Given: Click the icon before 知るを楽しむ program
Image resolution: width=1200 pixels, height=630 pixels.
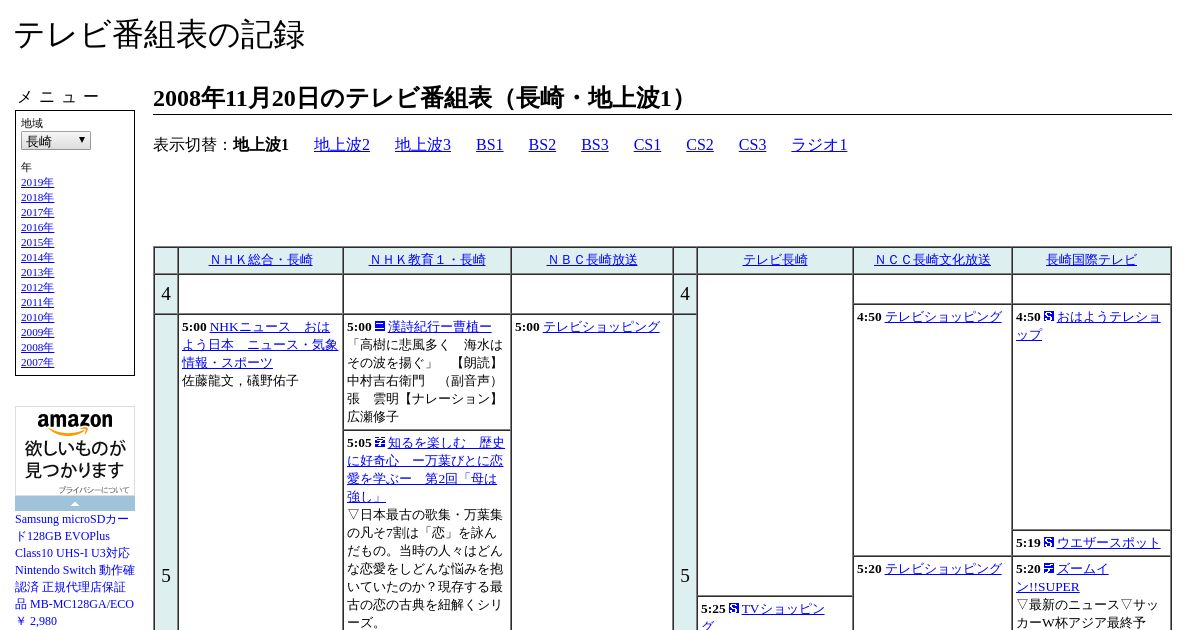Looking at the screenshot, I should [x=380, y=442].
